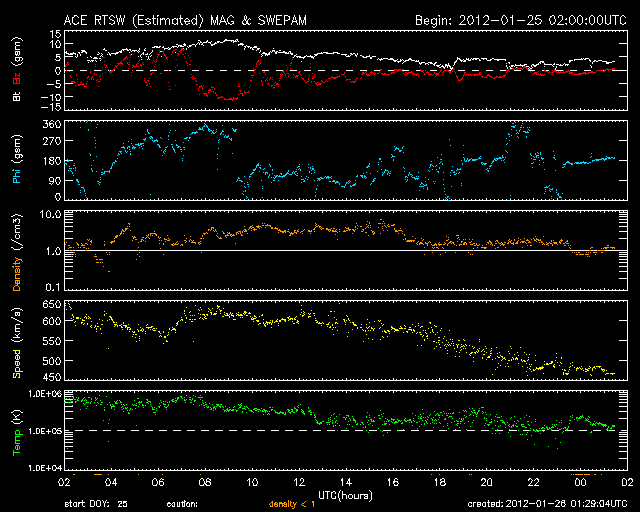The height and width of the screenshot is (512, 640).
Task: Click the "start DOY: 25" footer text
Action: click(96, 504)
